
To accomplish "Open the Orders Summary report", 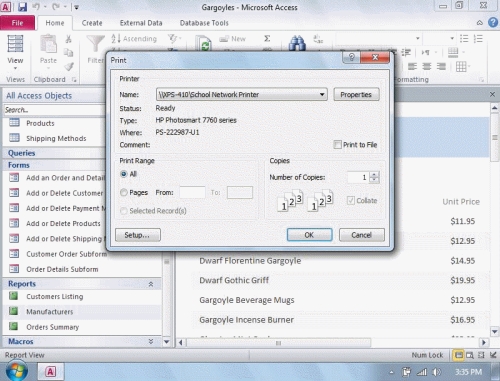I will [x=53, y=327].
